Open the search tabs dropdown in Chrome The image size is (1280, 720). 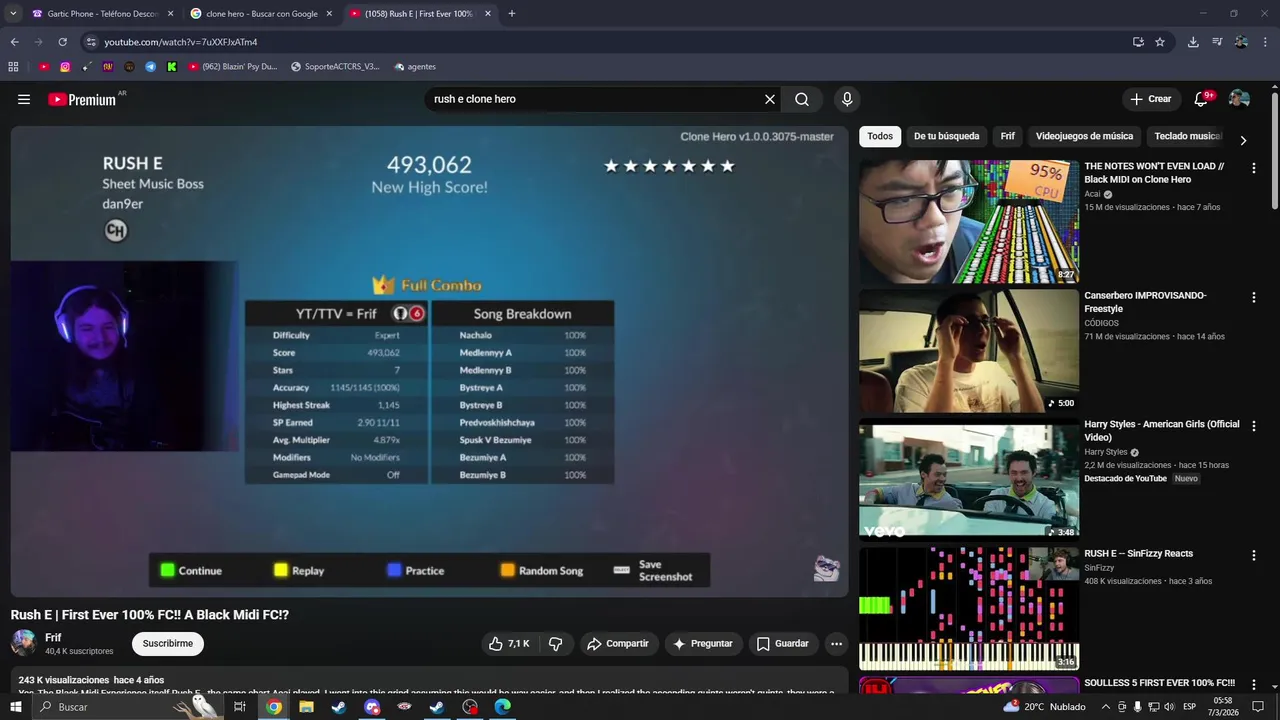coord(13,14)
